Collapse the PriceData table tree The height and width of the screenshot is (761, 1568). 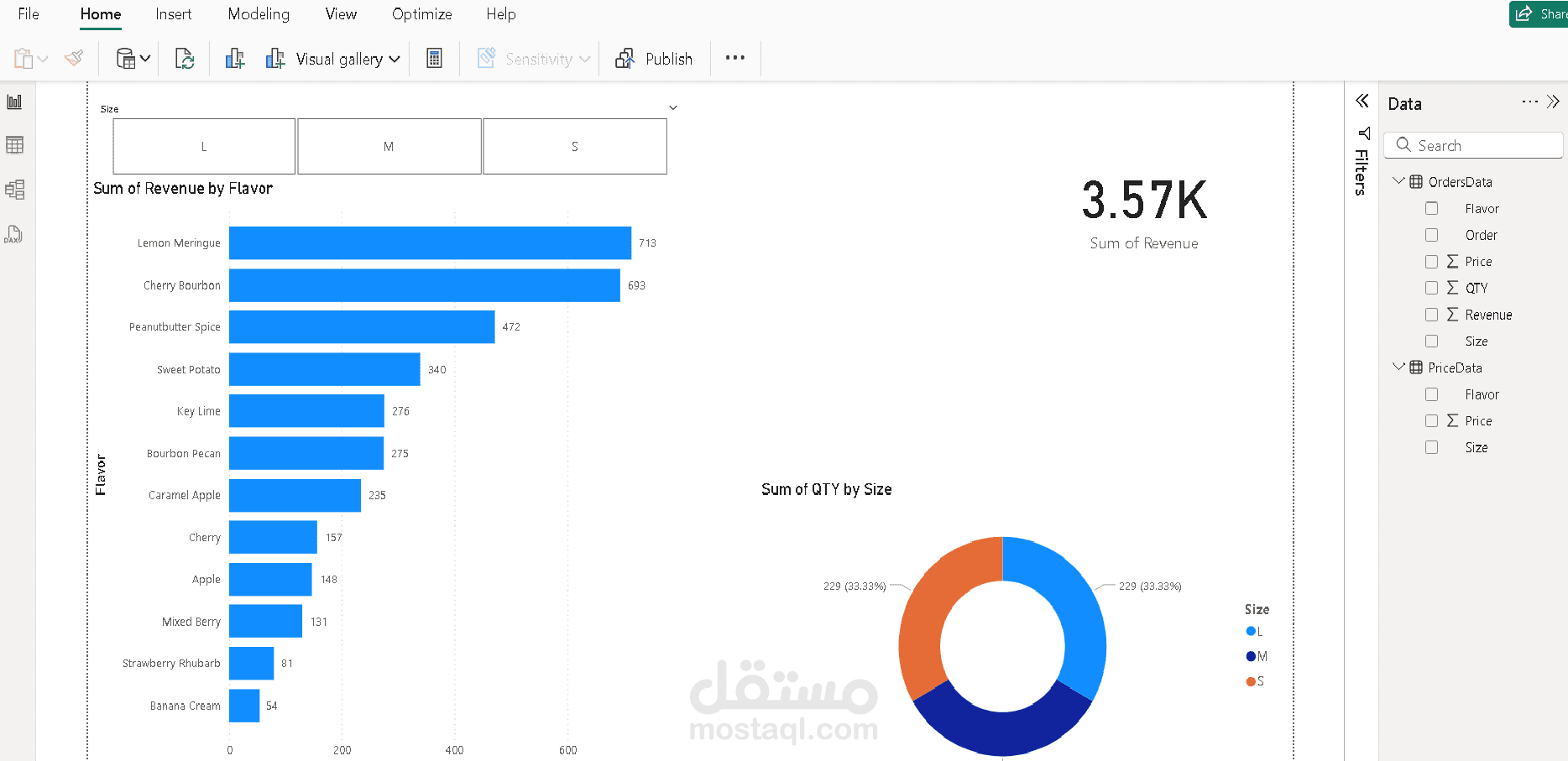pyautogui.click(x=1398, y=367)
